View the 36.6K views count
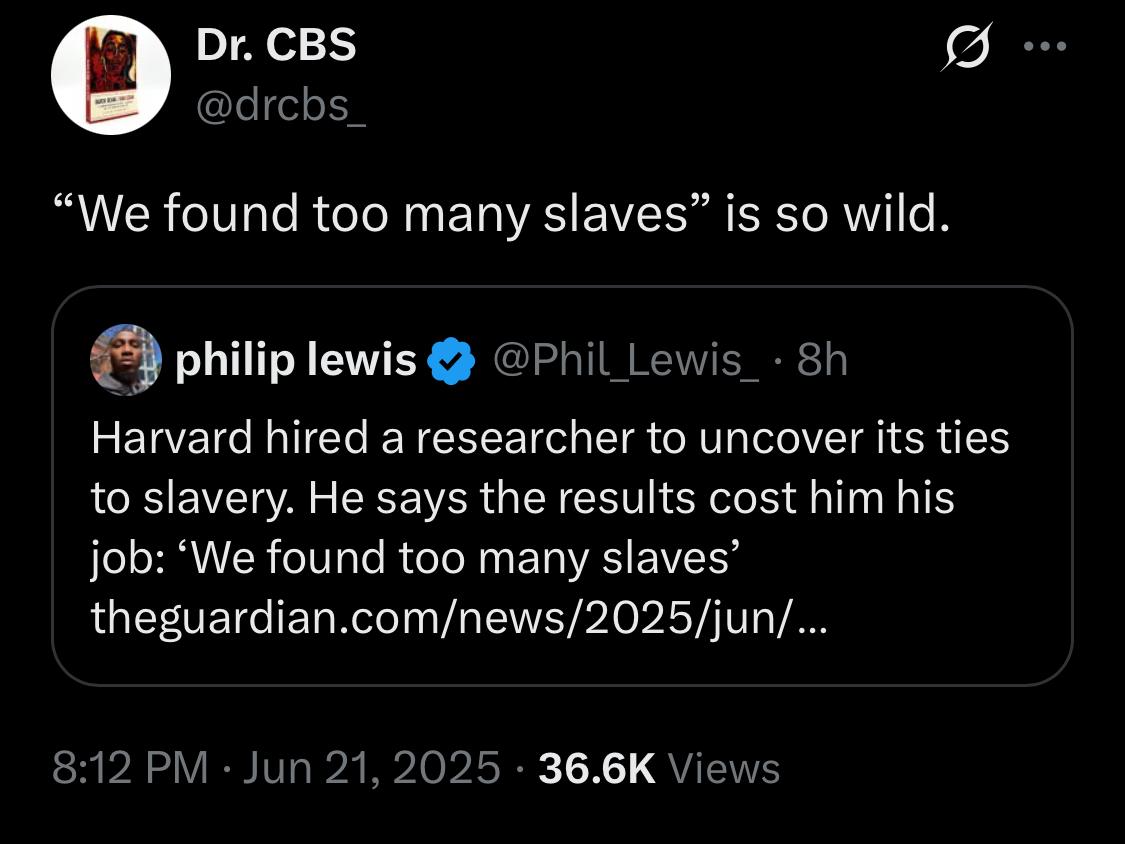1125x844 pixels. (x=596, y=768)
